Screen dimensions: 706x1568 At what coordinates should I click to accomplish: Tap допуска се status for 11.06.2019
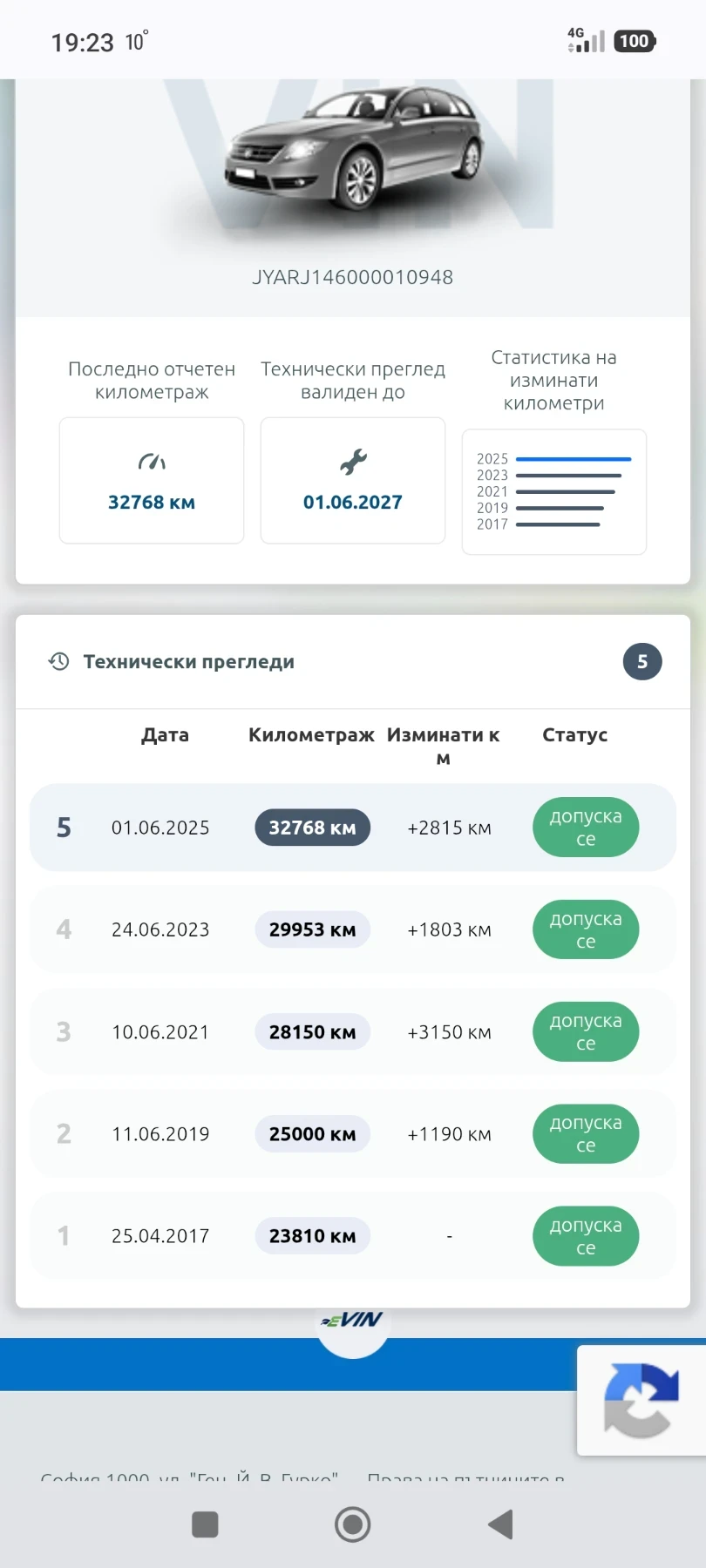coord(586,1133)
